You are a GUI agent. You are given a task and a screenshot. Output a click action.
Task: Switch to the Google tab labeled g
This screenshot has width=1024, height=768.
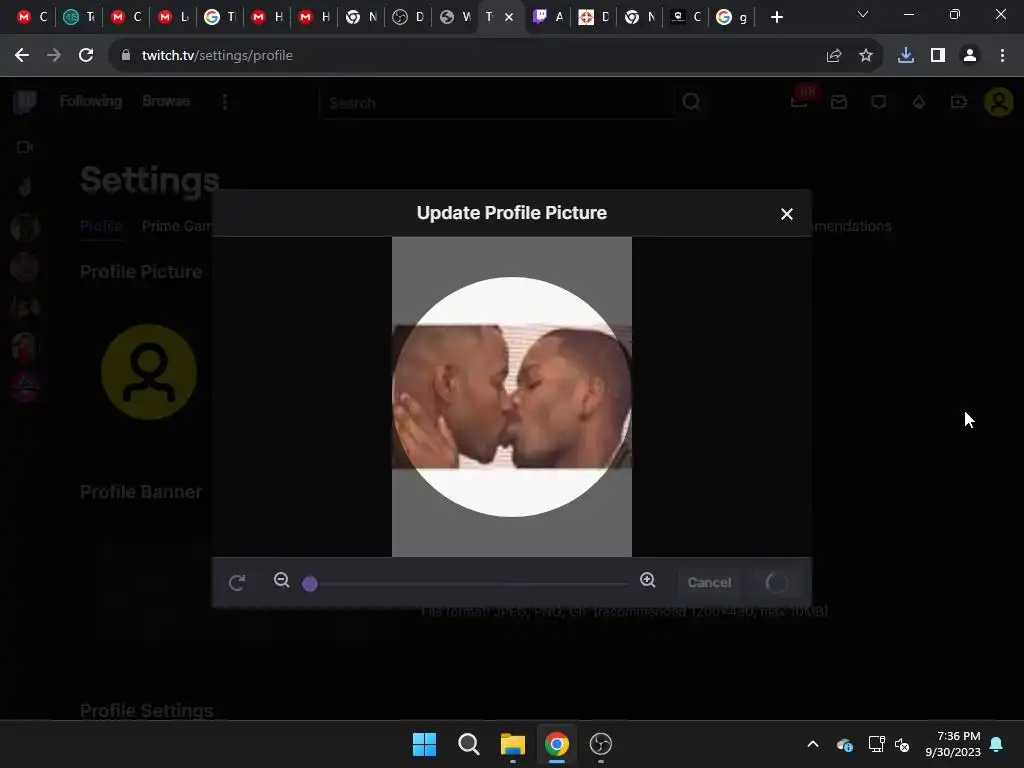click(731, 17)
